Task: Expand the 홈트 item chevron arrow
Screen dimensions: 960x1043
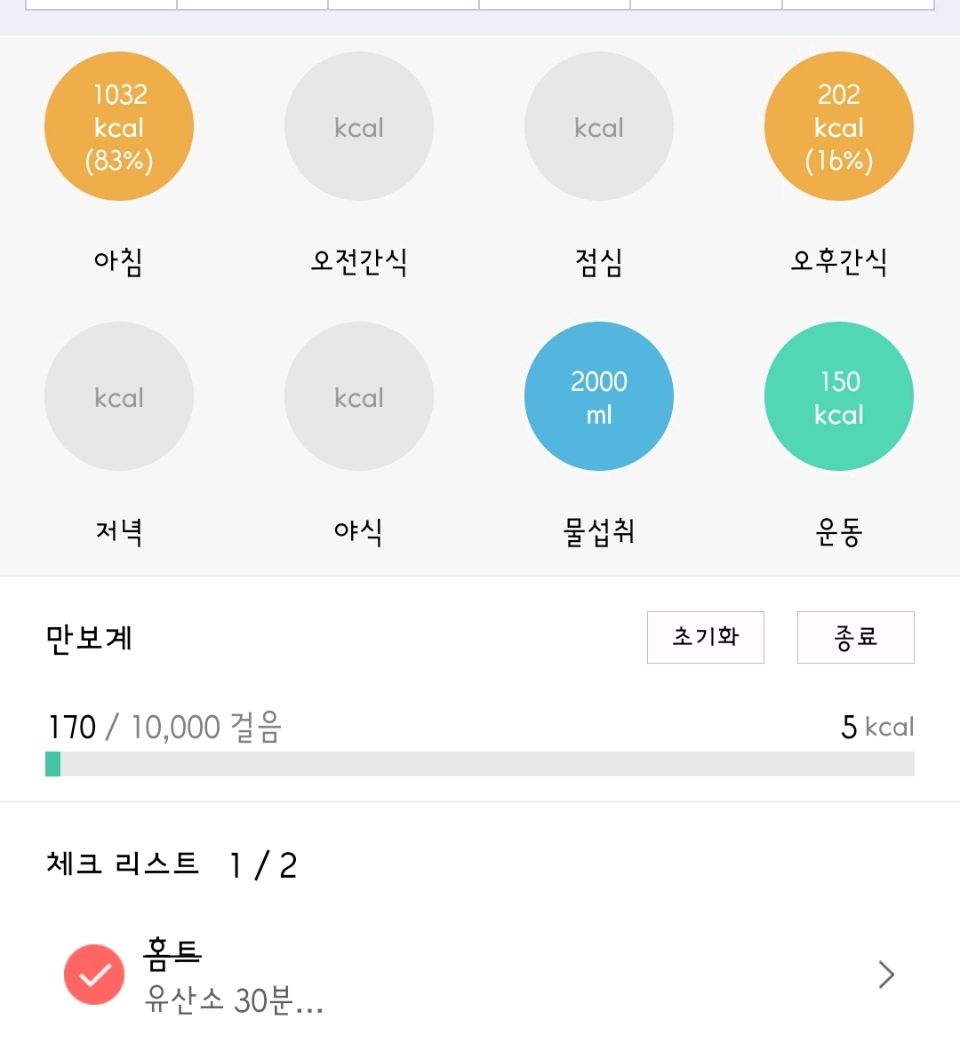Action: 886,975
